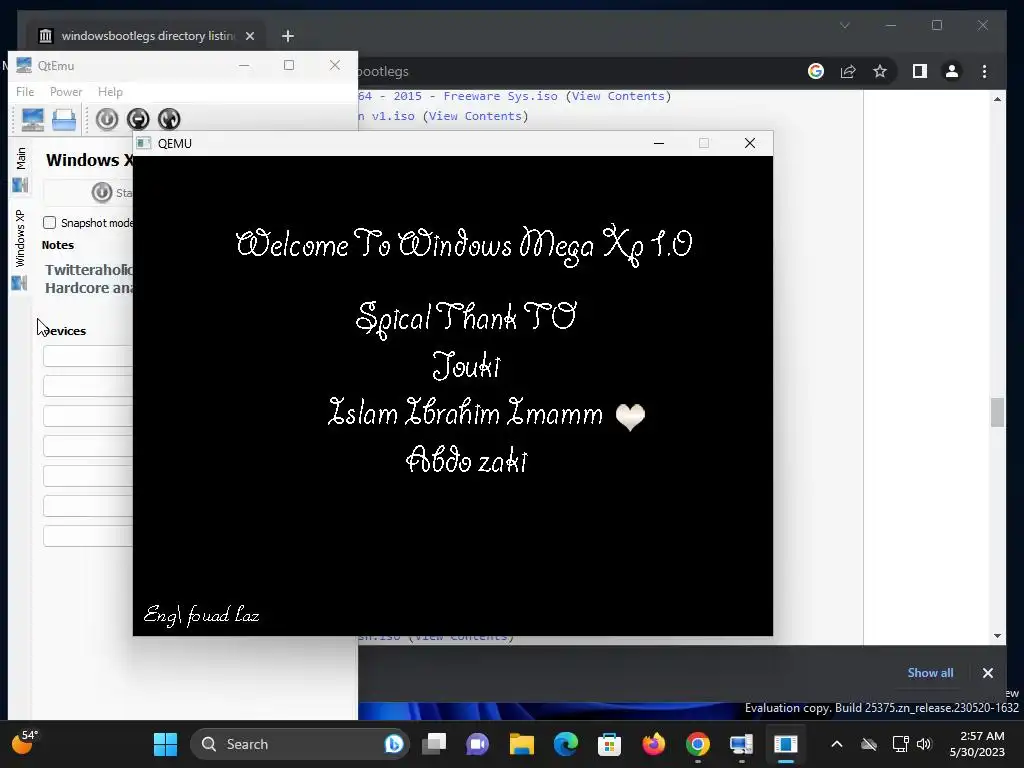Image resolution: width=1024 pixels, height=768 pixels.
Task: Close the windowsbootlegs browser tab
Action: tap(250, 36)
